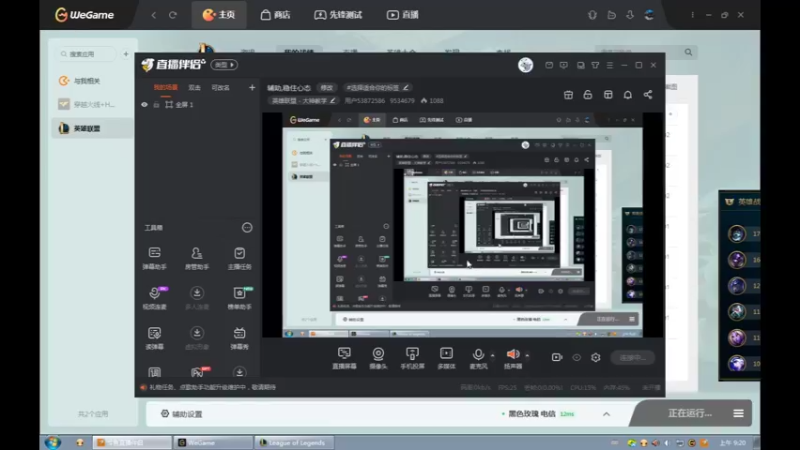The height and width of the screenshot is (450, 800).
Task: Toggle visibility eye for 全屏 1 source
Action: [x=144, y=105]
